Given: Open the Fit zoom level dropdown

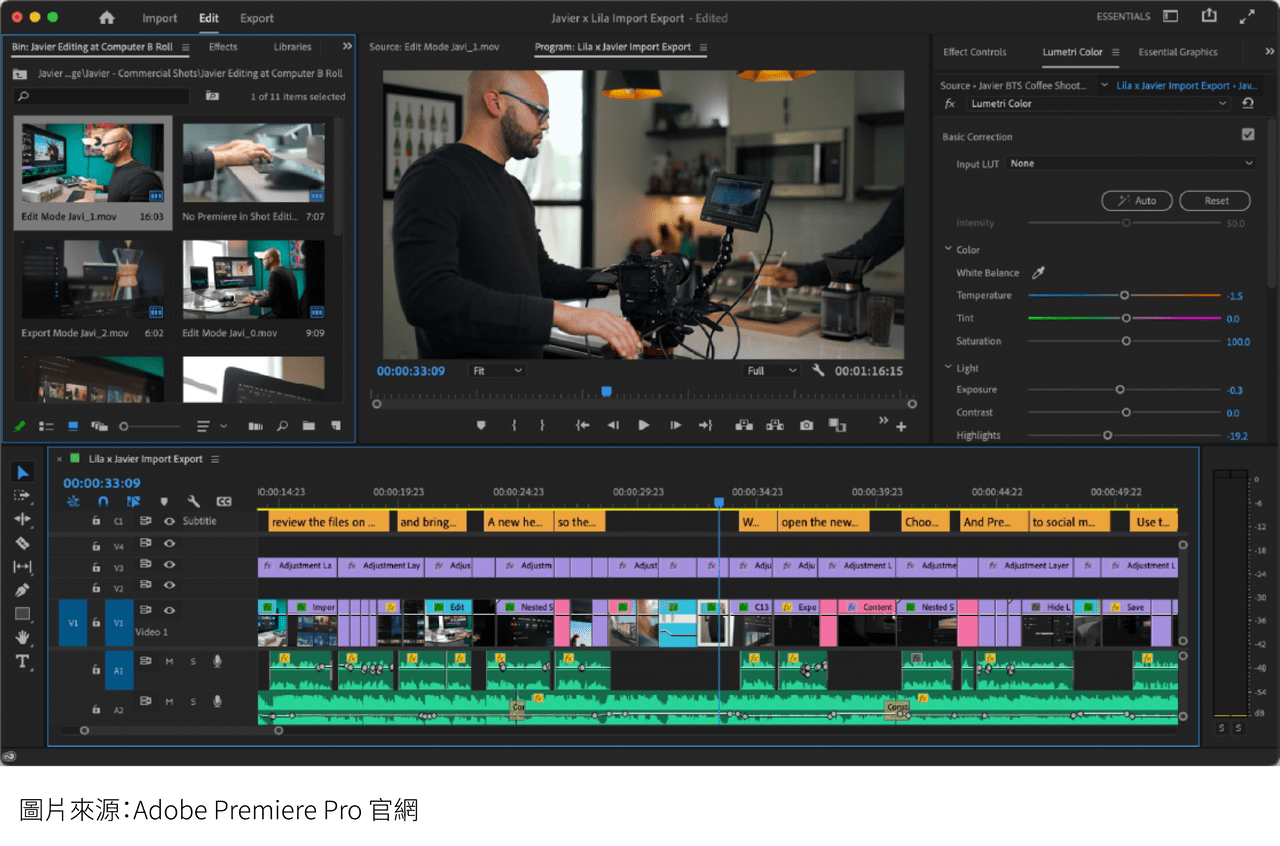Looking at the screenshot, I should (497, 371).
